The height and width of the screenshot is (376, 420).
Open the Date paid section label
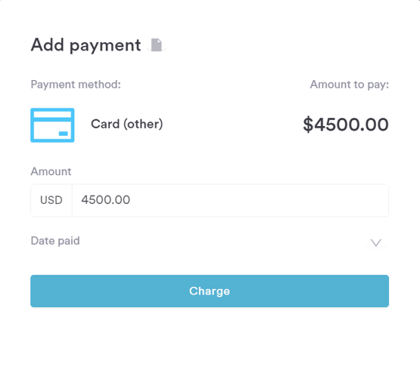(x=55, y=241)
